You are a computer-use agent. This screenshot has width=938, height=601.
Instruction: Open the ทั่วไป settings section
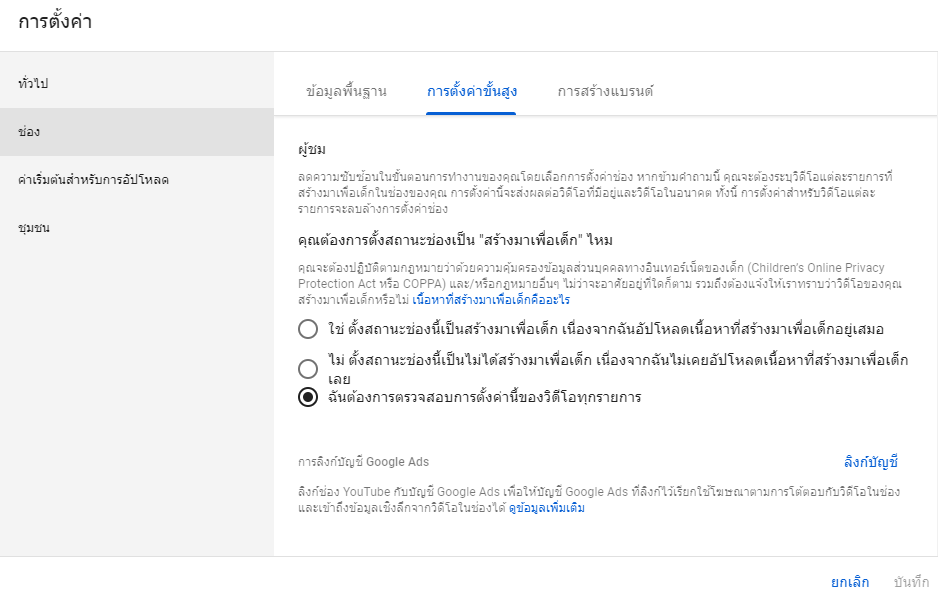pos(33,84)
